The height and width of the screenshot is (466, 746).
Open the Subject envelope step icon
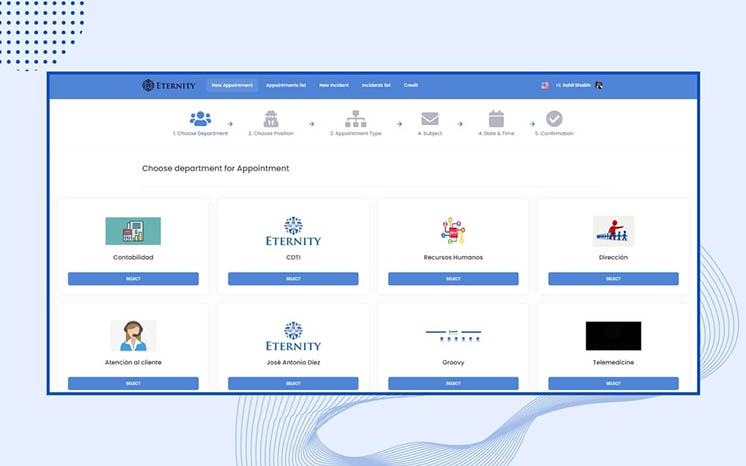point(430,119)
